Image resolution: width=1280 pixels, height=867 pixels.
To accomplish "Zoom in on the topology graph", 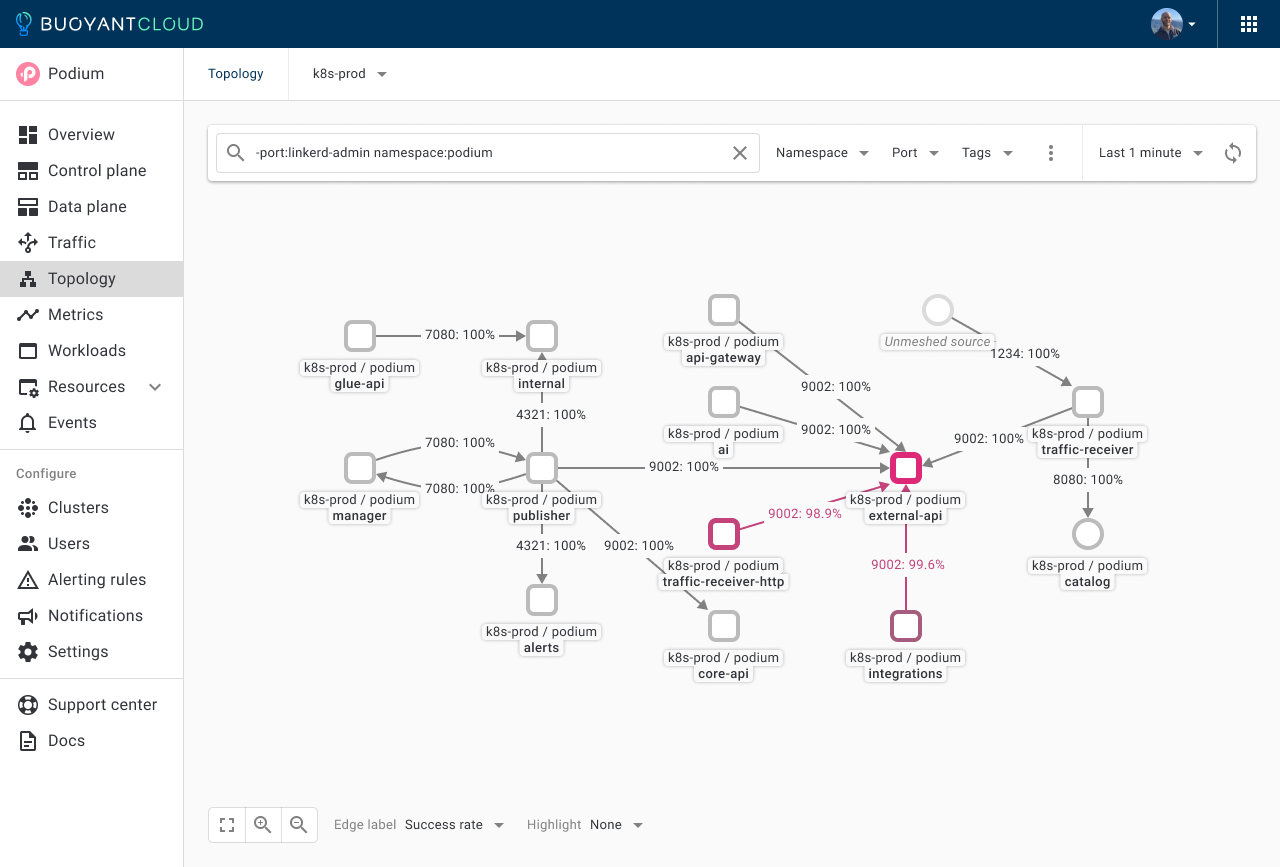I will 263,825.
